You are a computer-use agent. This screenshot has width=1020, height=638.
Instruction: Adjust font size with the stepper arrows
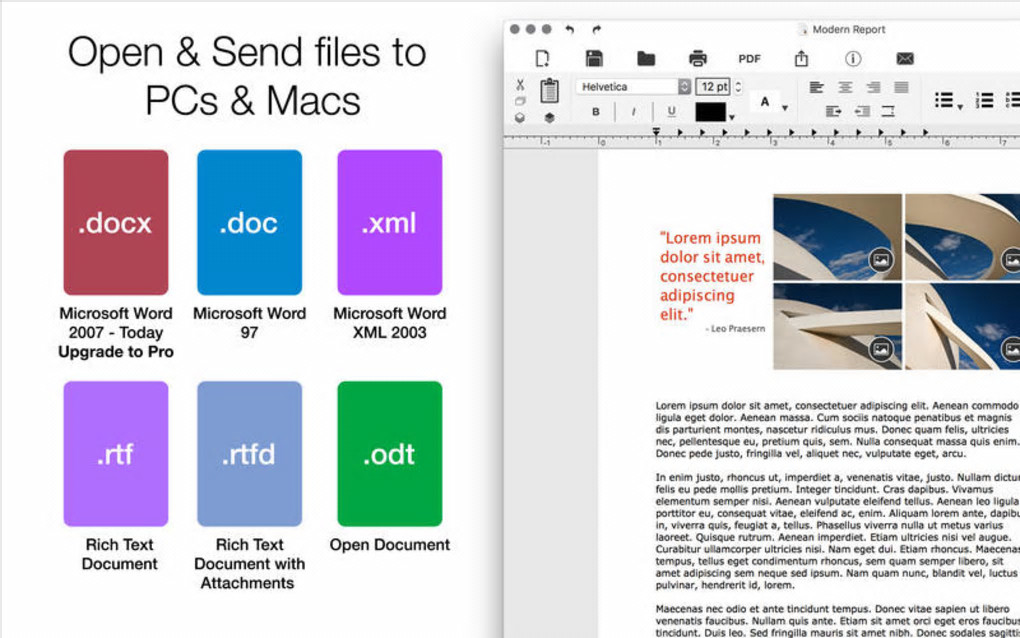pyautogui.click(x=738, y=86)
